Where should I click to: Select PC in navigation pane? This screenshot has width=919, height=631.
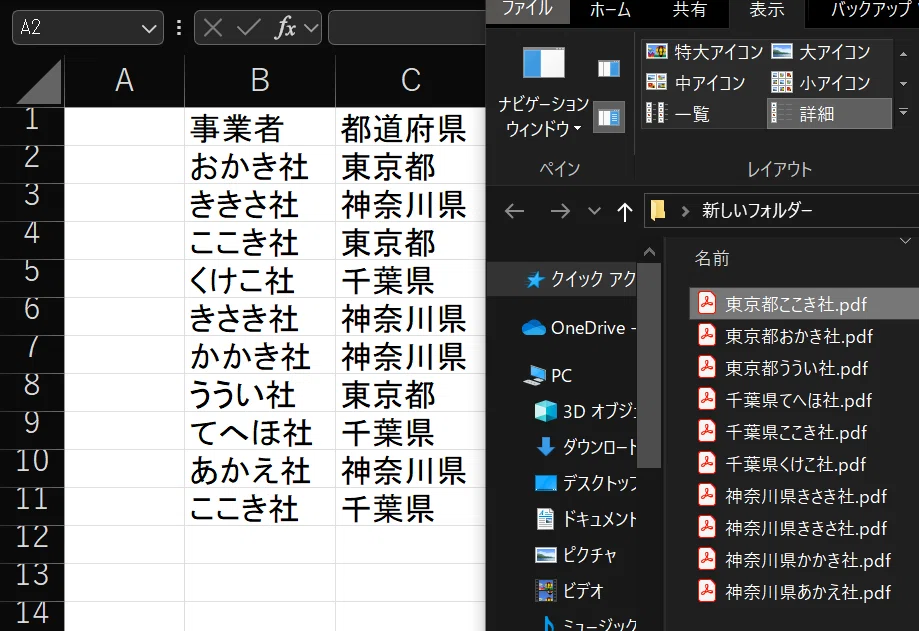[x=547, y=375]
